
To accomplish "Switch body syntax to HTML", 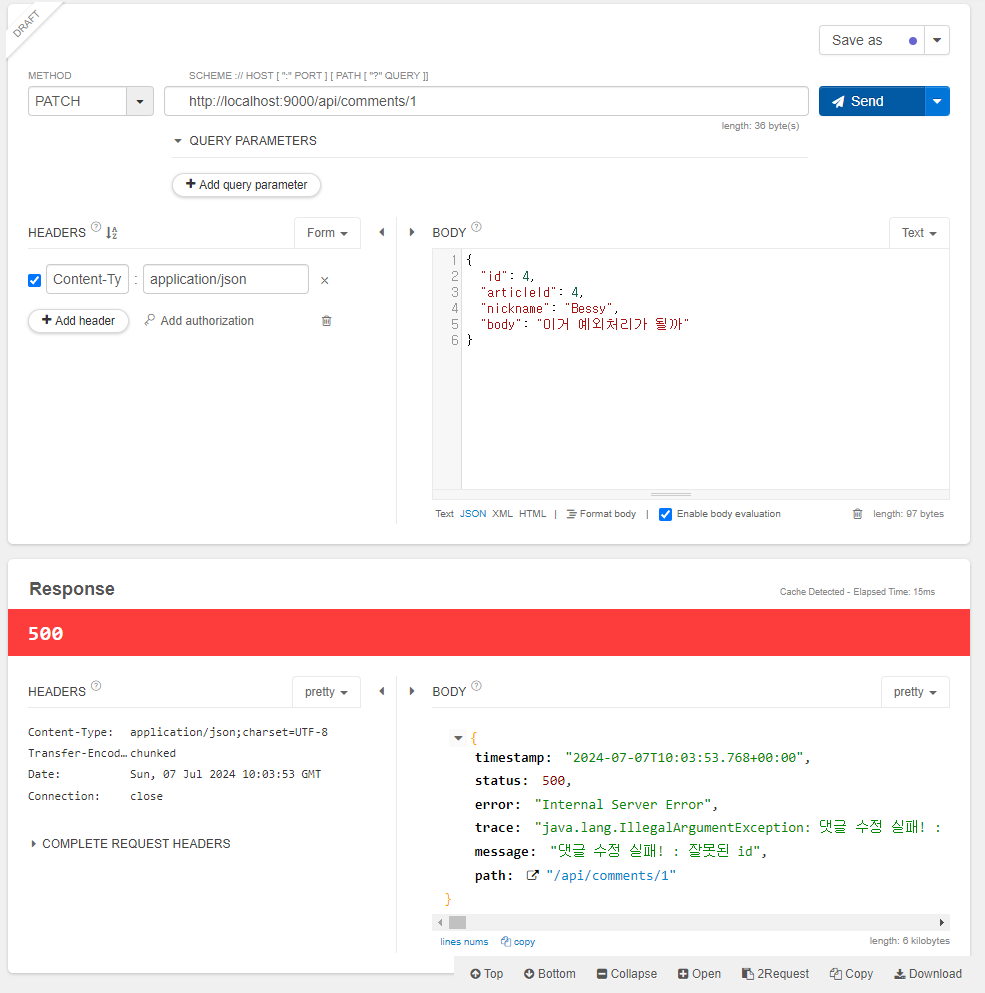I will pos(532,514).
